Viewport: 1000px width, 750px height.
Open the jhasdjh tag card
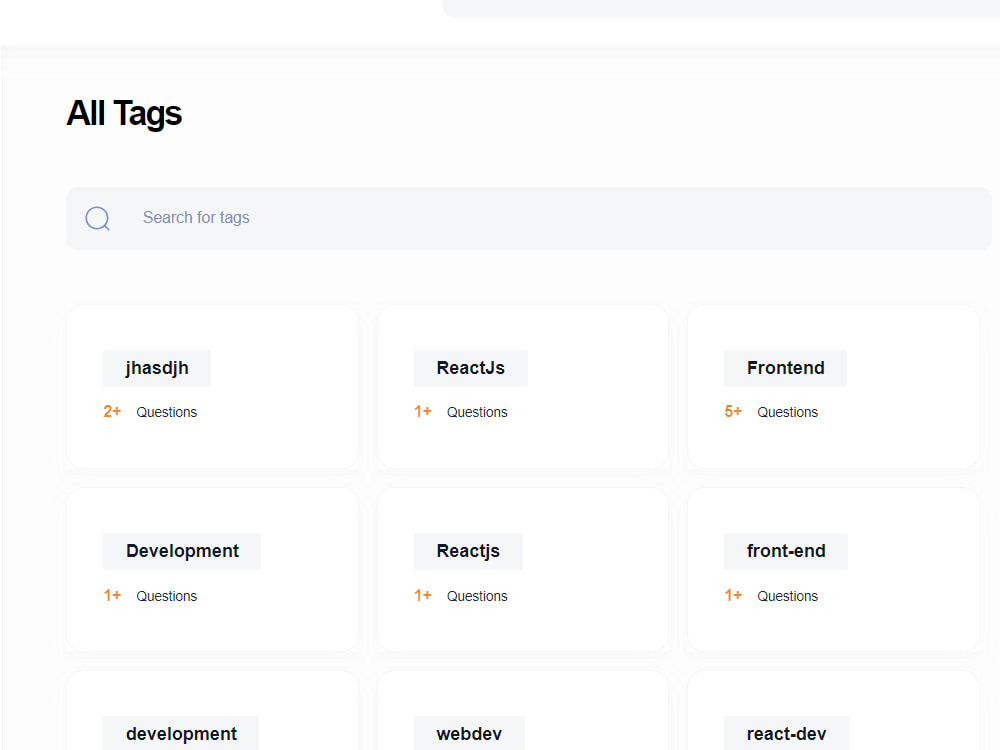156,368
